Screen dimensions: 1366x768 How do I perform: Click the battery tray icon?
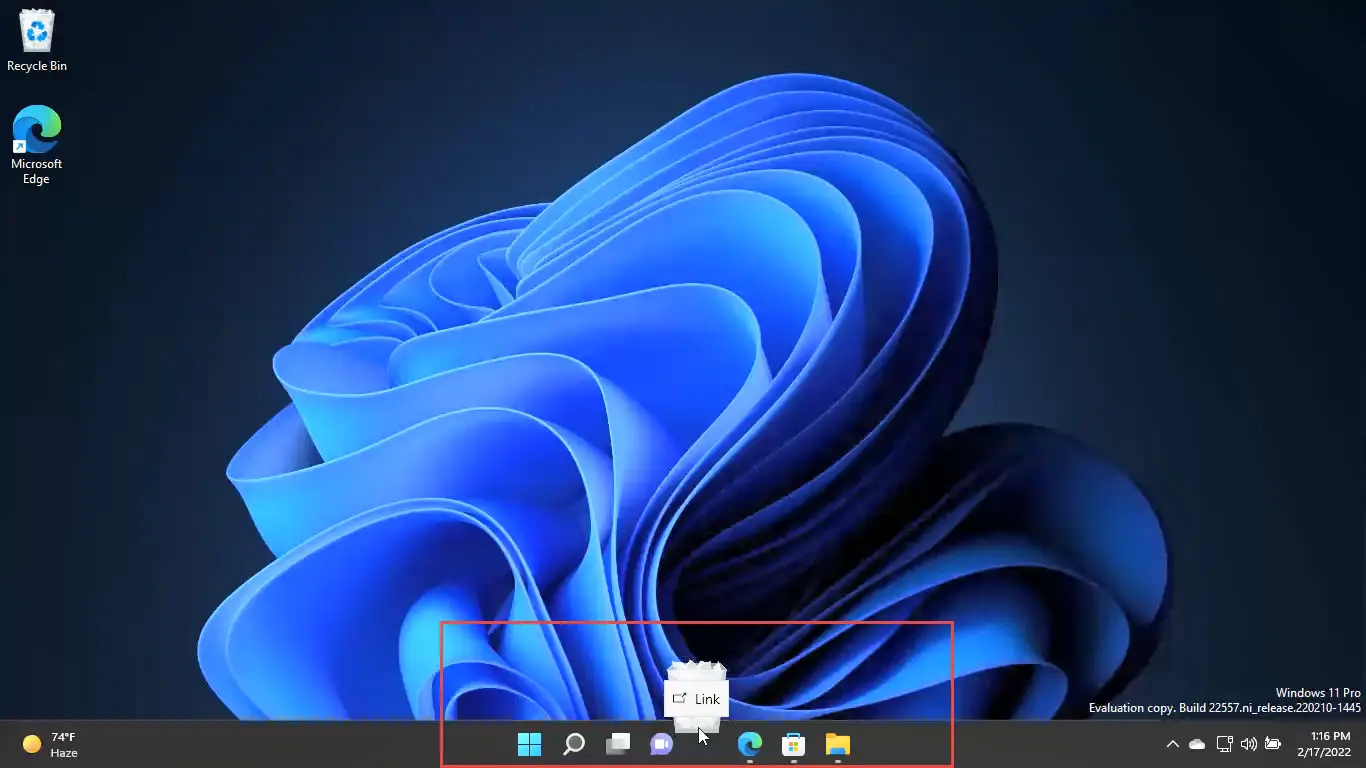click(x=1272, y=744)
